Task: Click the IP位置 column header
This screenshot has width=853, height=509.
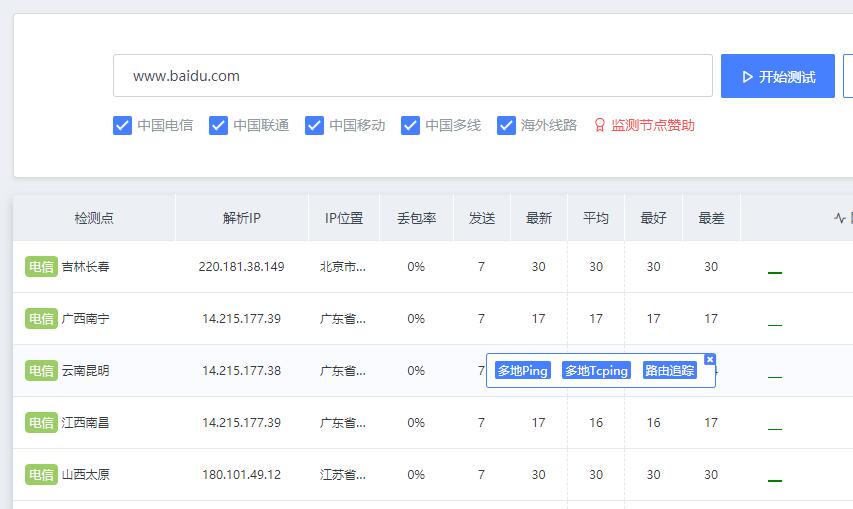Action: (x=344, y=218)
